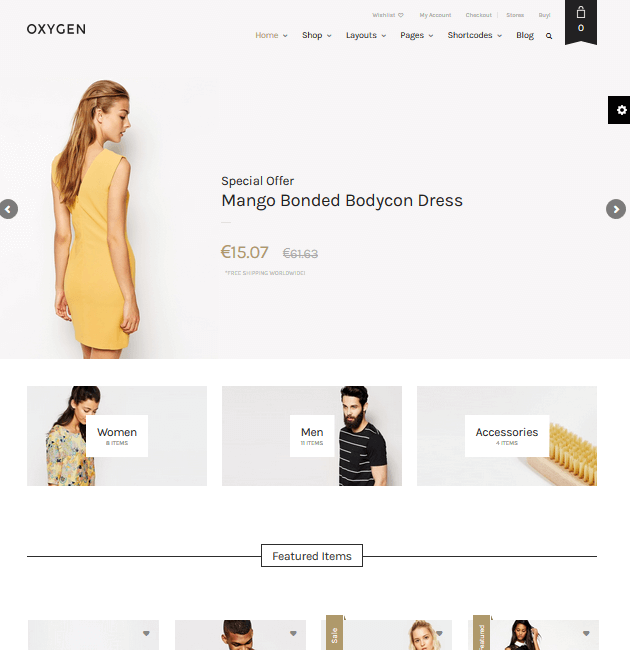Click heart on the leftmost product card

click(146, 633)
